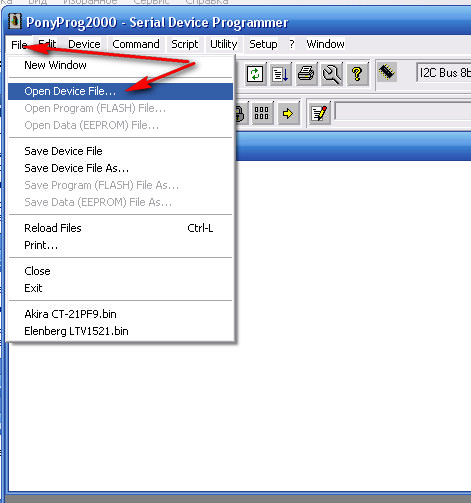471x503 pixels.
Task: Click the load script document icon
Action: tap(280, 74)
